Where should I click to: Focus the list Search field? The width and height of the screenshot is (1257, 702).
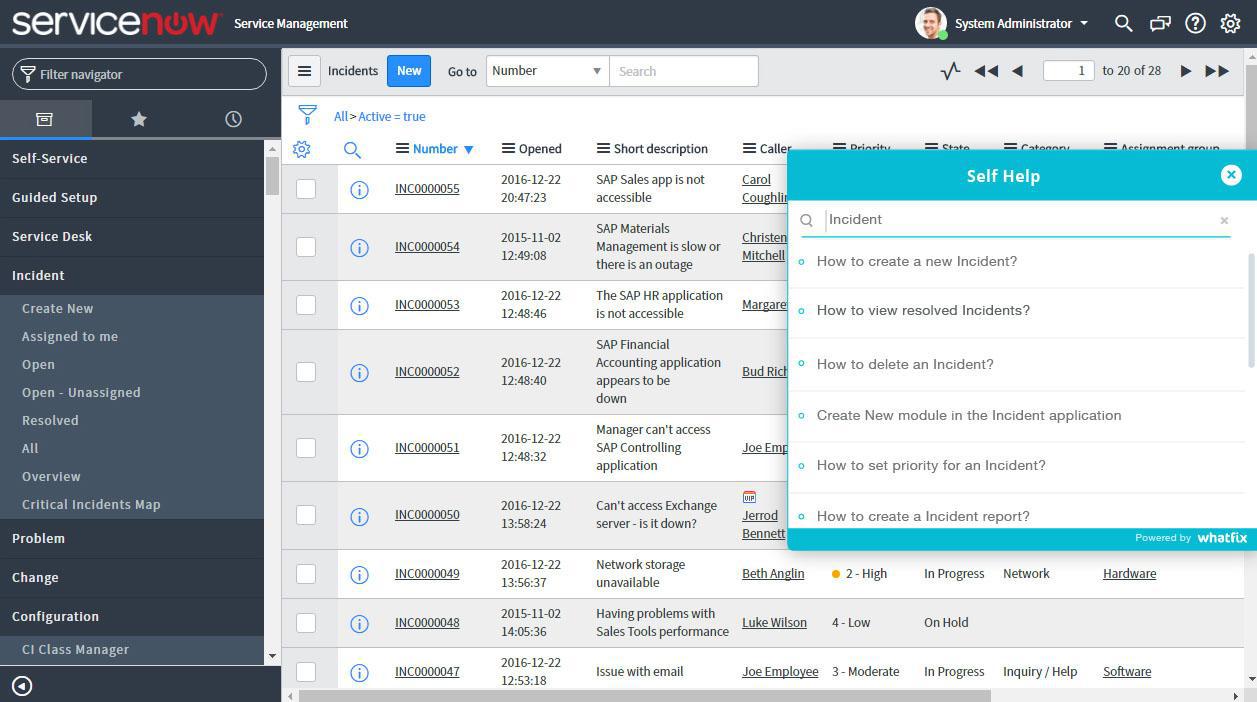pyautogui.click(x=684, y=71)
